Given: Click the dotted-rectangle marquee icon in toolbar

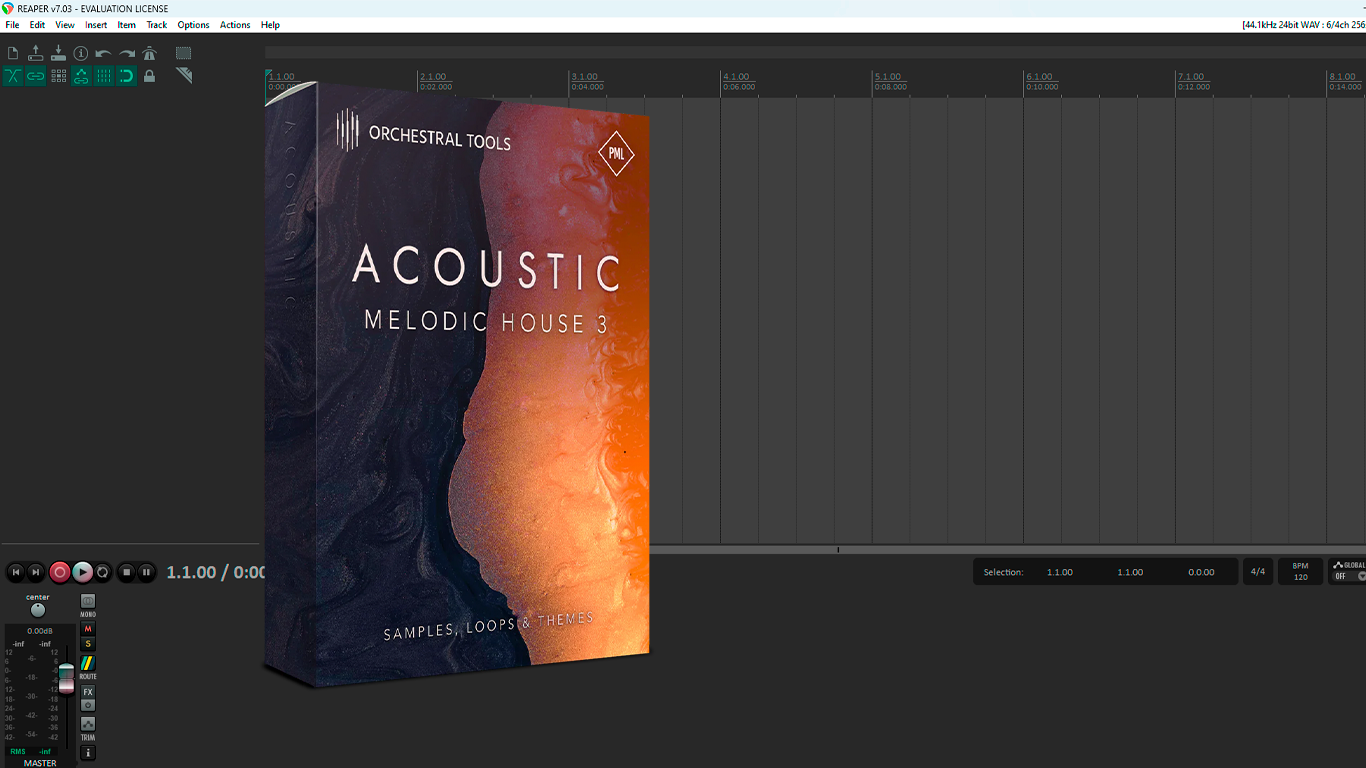Looking at the screenshot, I should click(x=184, y=53).
